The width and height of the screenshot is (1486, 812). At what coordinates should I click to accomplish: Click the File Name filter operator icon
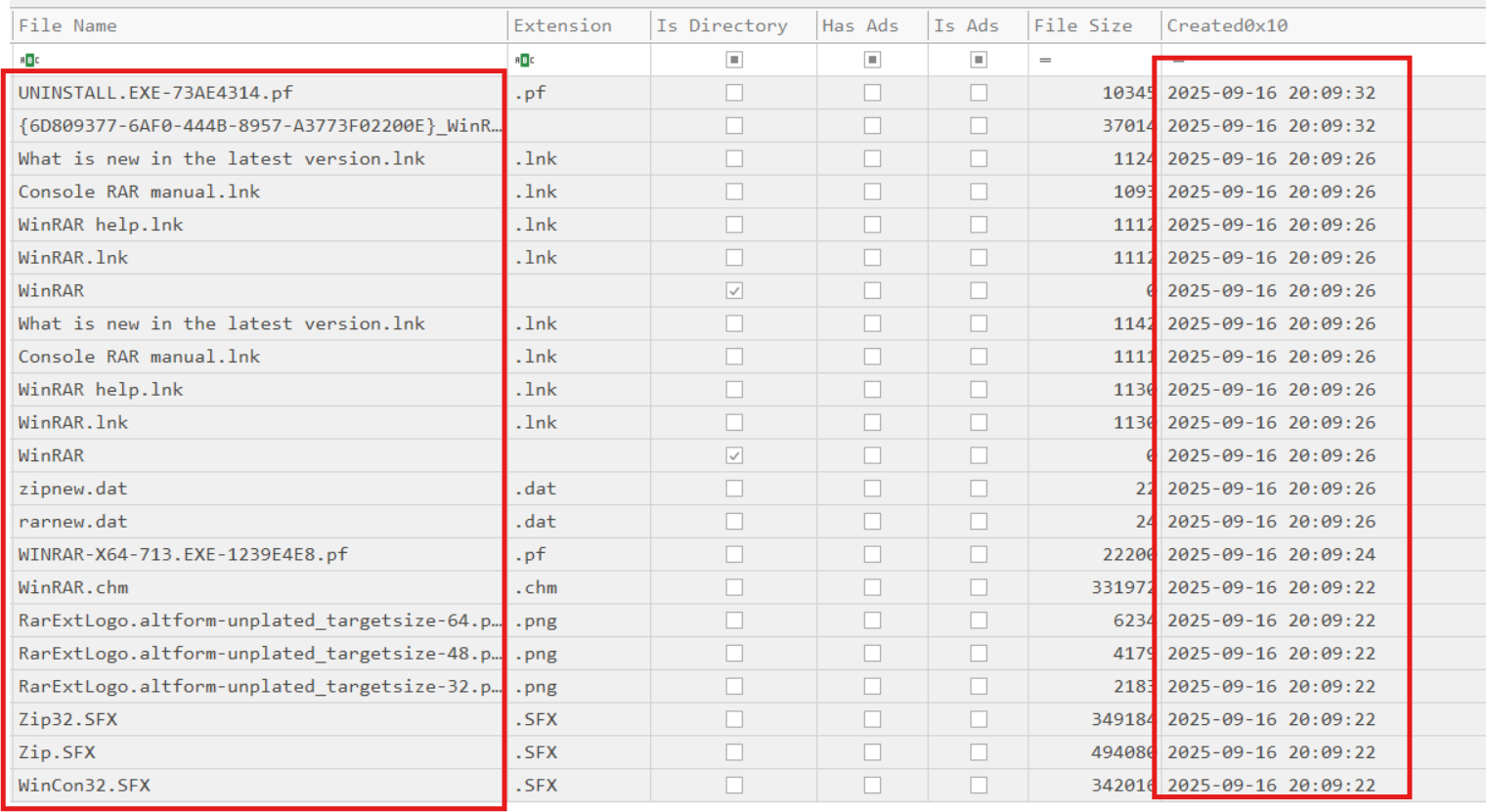tap(29, 61)
